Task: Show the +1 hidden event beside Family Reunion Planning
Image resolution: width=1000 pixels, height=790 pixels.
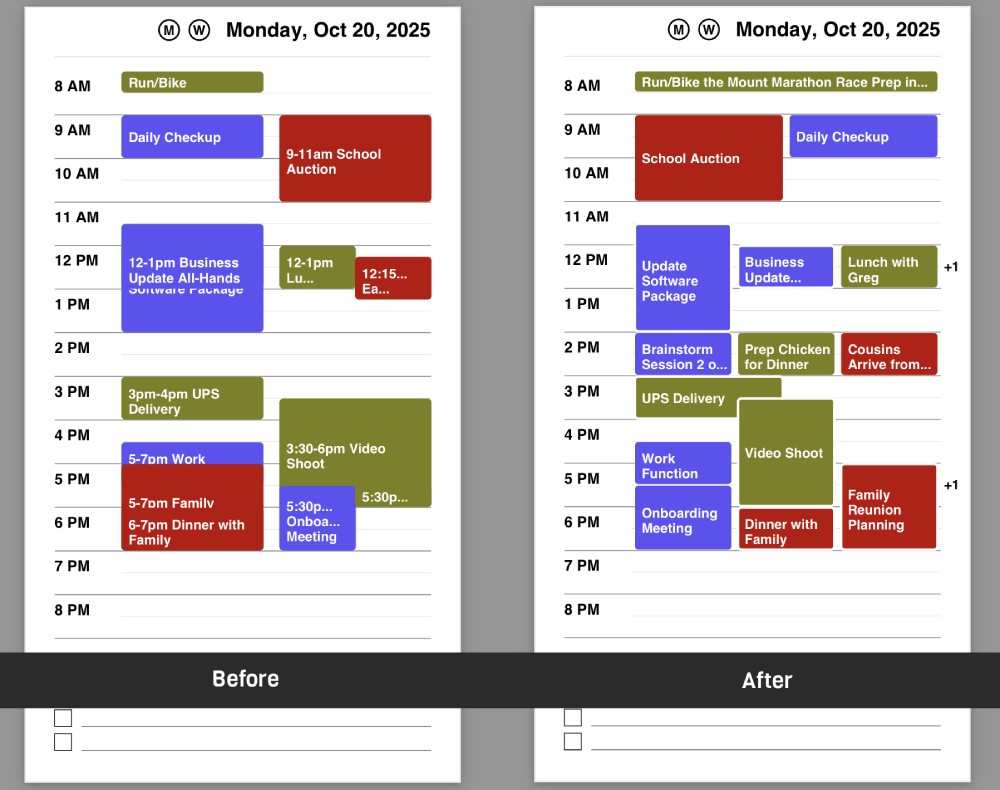Action: pos(951,486)
